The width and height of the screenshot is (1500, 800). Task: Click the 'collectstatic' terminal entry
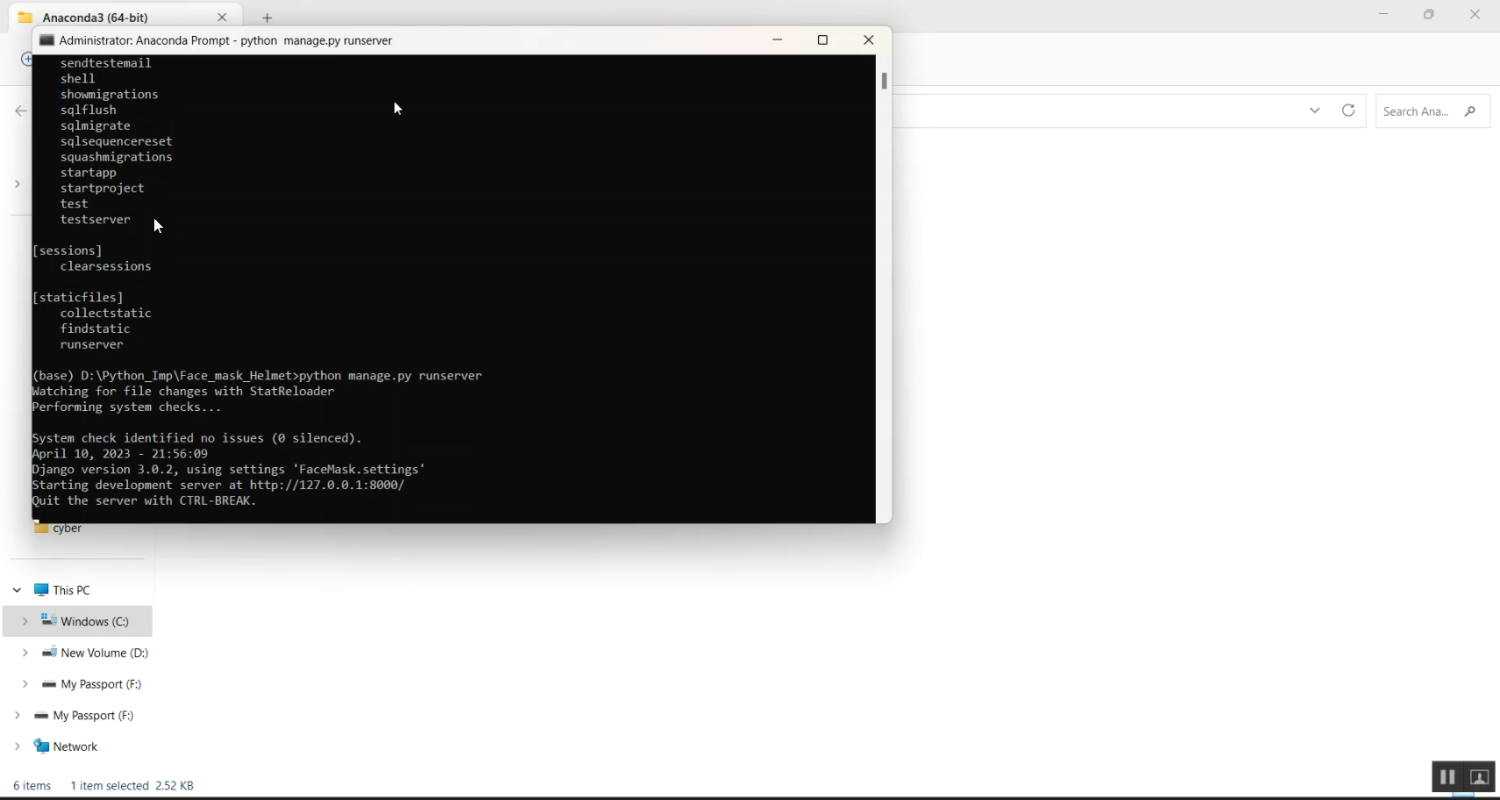105,313
